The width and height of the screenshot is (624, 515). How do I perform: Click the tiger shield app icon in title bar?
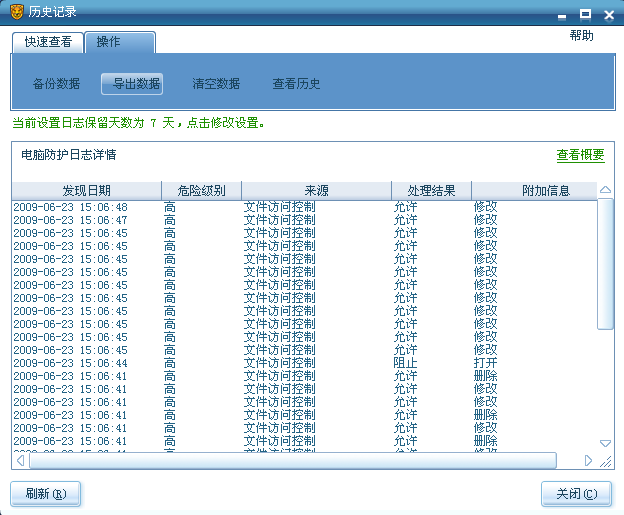point(16,12)
